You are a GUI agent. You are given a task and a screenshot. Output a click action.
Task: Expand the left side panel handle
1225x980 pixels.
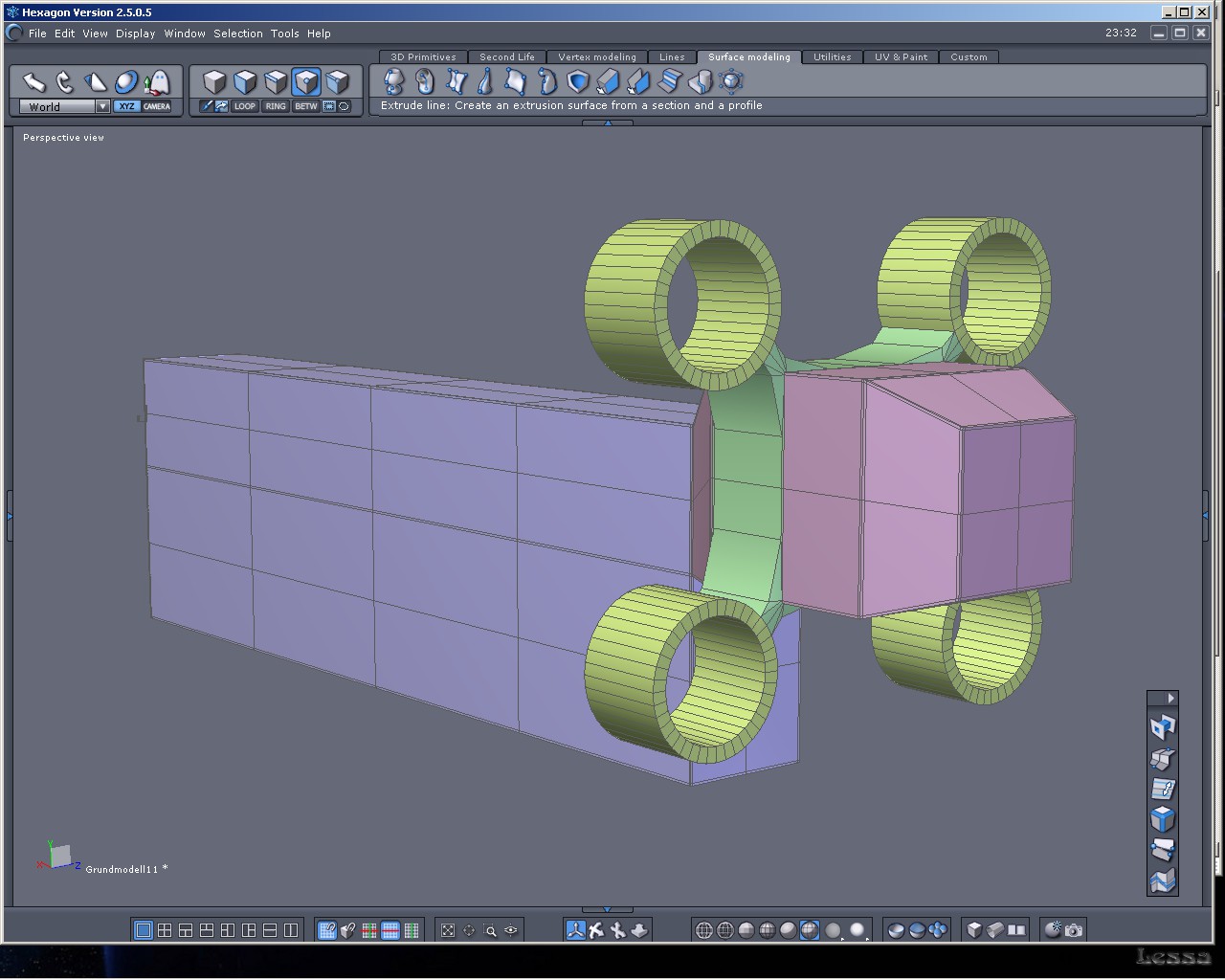pos(10,516)
